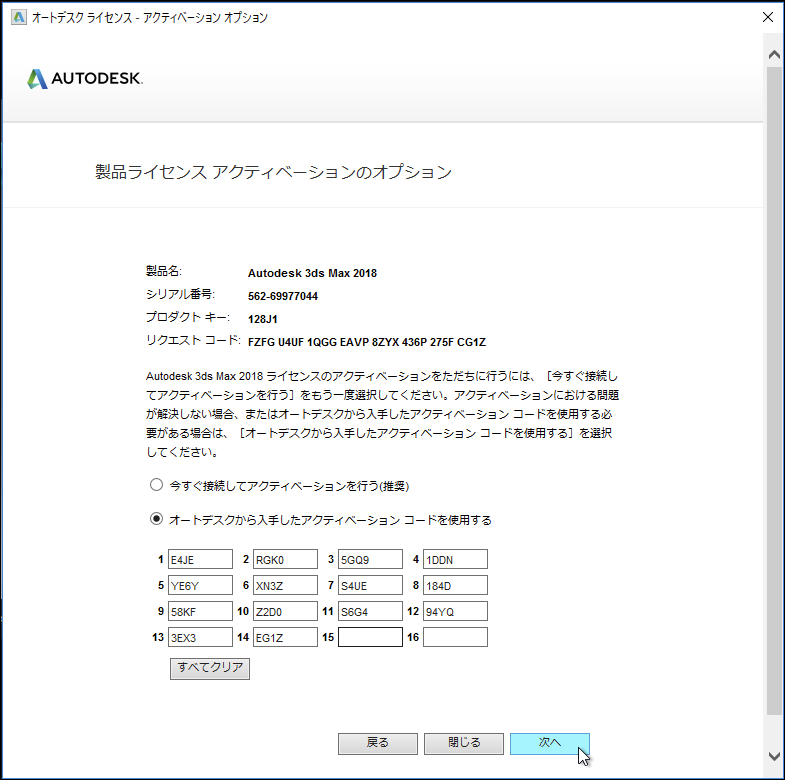This screenshot has width=785, height=780.
Task: Click activation code field 2 containing RGK0
Action: click(x=285, y=559)
